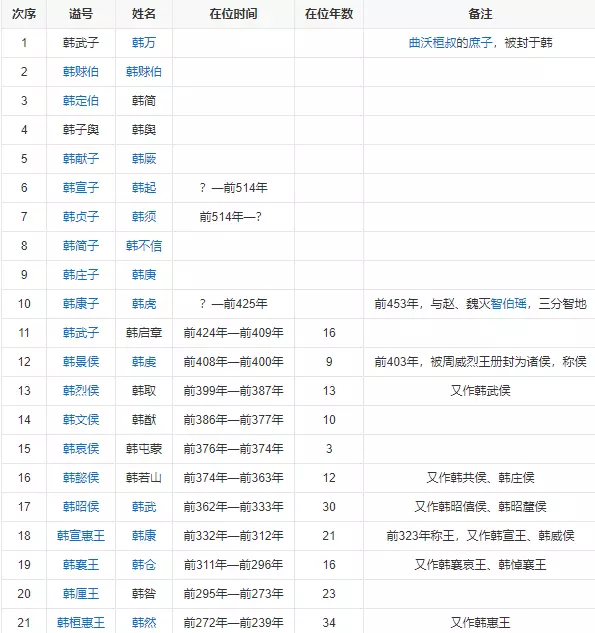Select the 前362年—前333年 reign cell
This screenshot has width=595, height=633.
click(233, 507)
